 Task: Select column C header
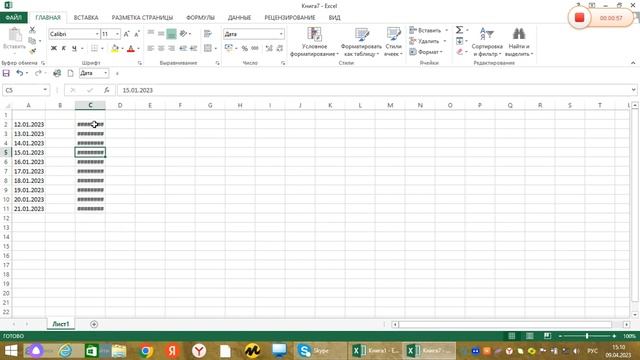click(90, 105)
